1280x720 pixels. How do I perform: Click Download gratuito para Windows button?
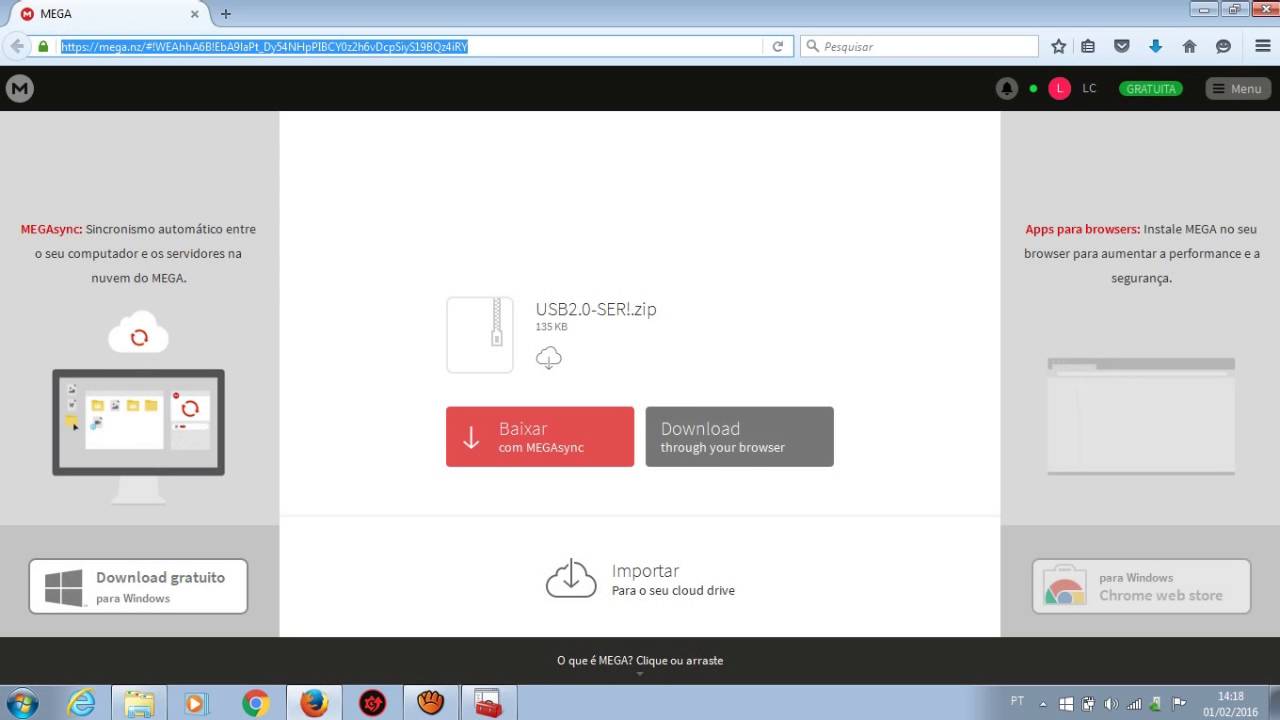pos(138,586)
